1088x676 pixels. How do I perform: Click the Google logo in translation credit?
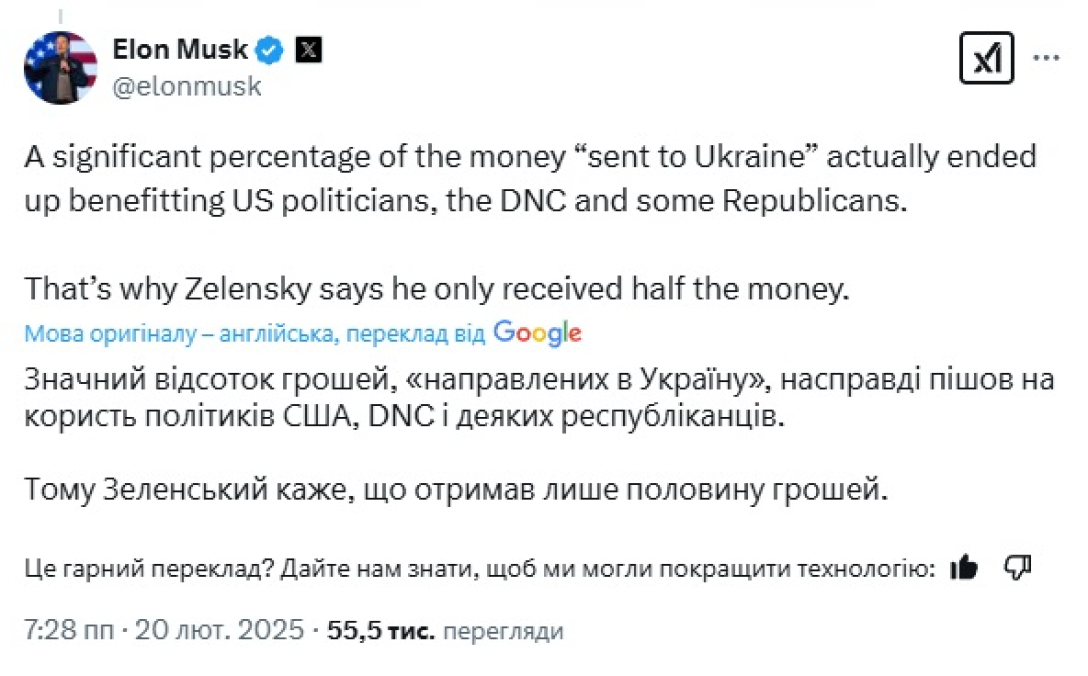537,333
